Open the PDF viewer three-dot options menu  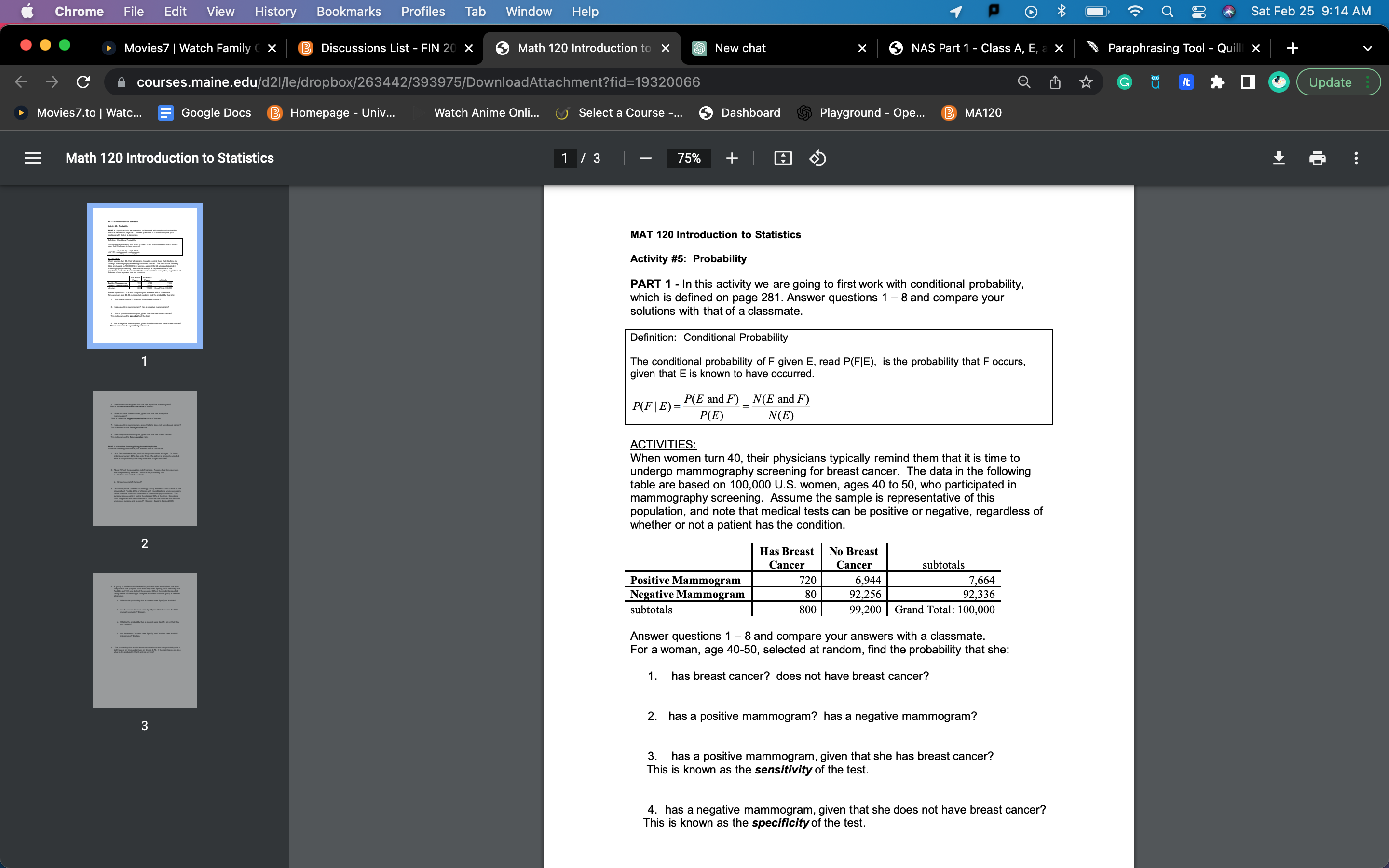click(x=1356, y=158)
